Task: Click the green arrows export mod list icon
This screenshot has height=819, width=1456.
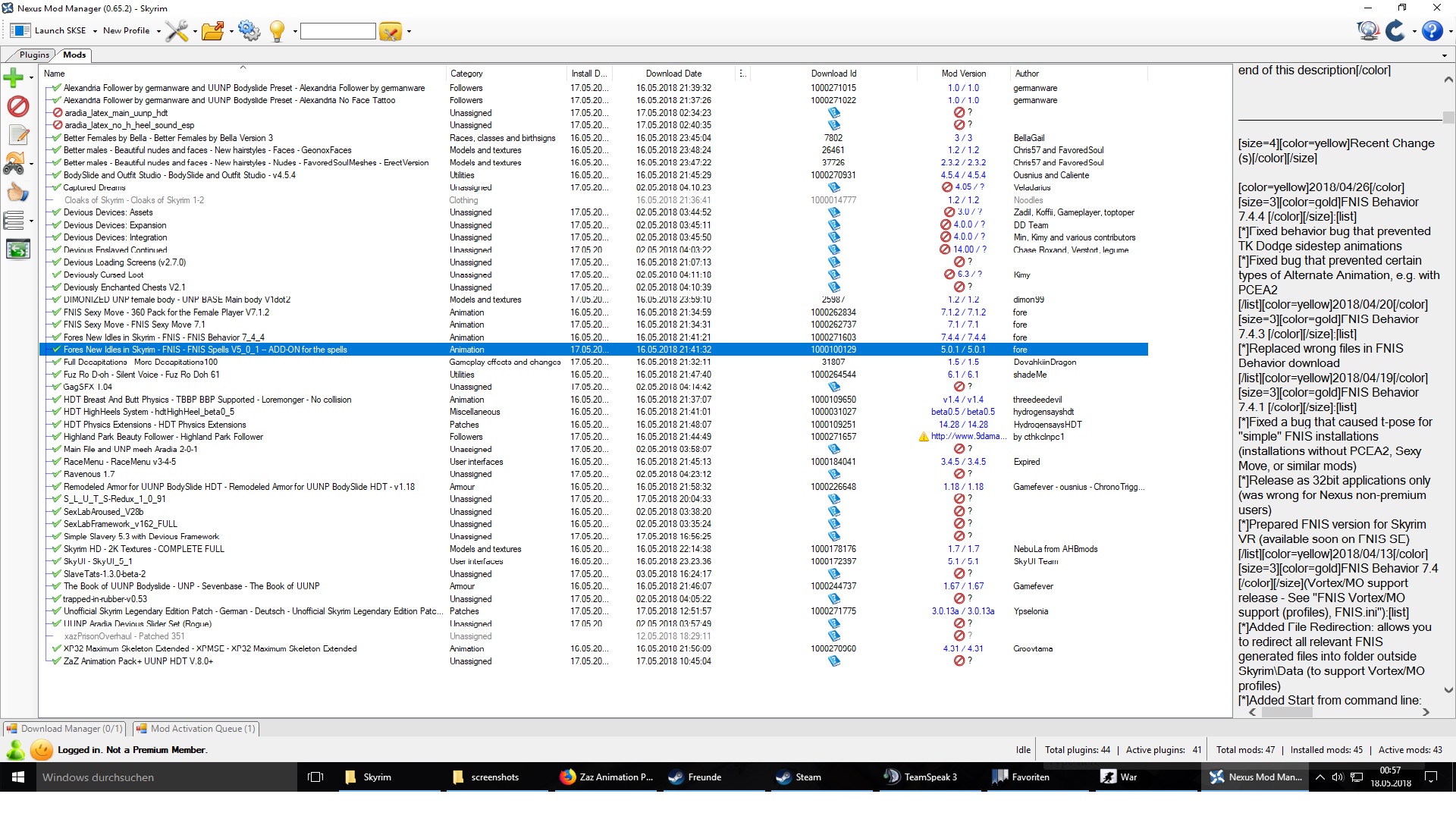Action: [18, 249]
